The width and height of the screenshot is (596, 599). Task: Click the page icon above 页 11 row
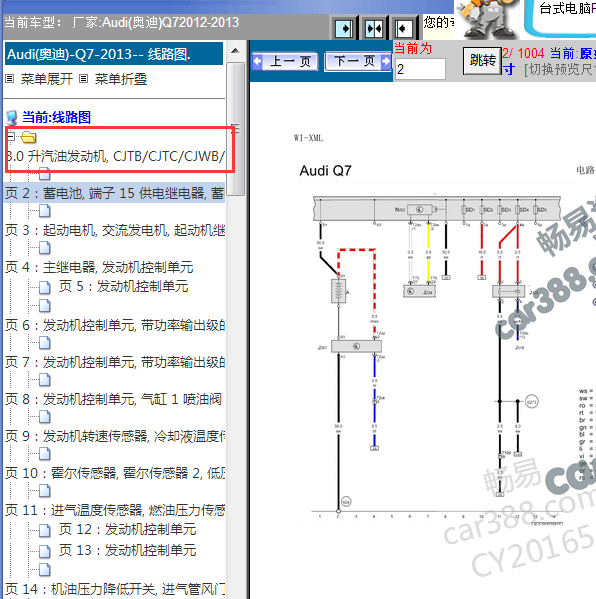click(x=45, y=491)
